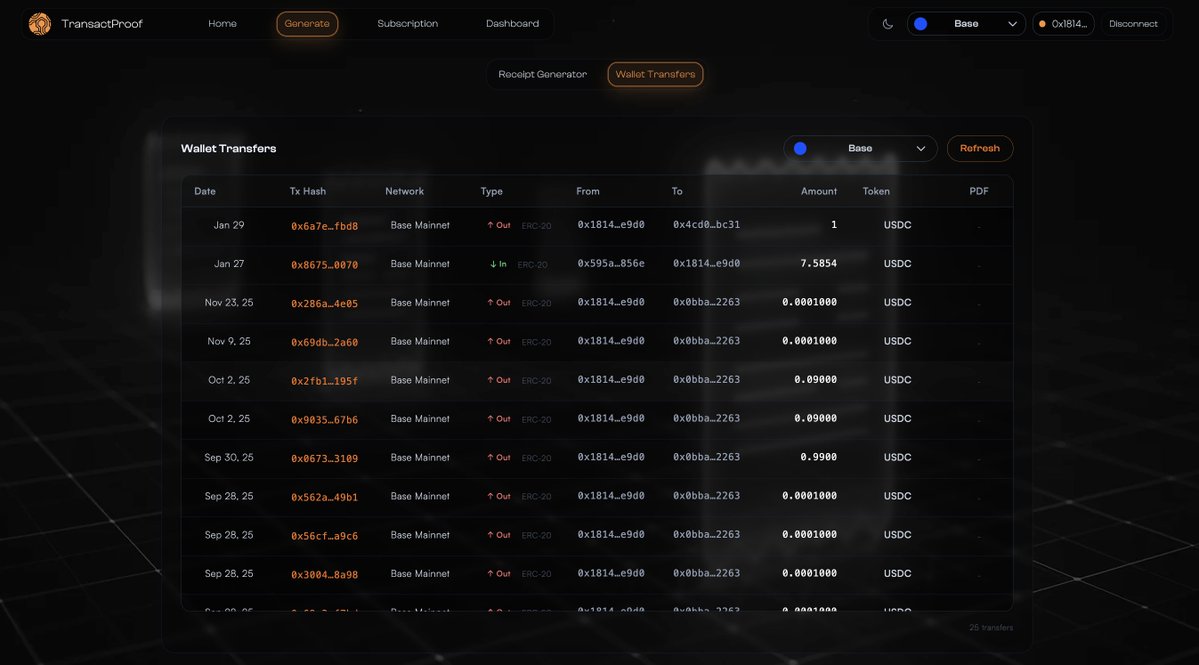This screenshot has width=1199, height=665.
Task: Open the Base network dropdown in header
Action: (x=966, y=24)
